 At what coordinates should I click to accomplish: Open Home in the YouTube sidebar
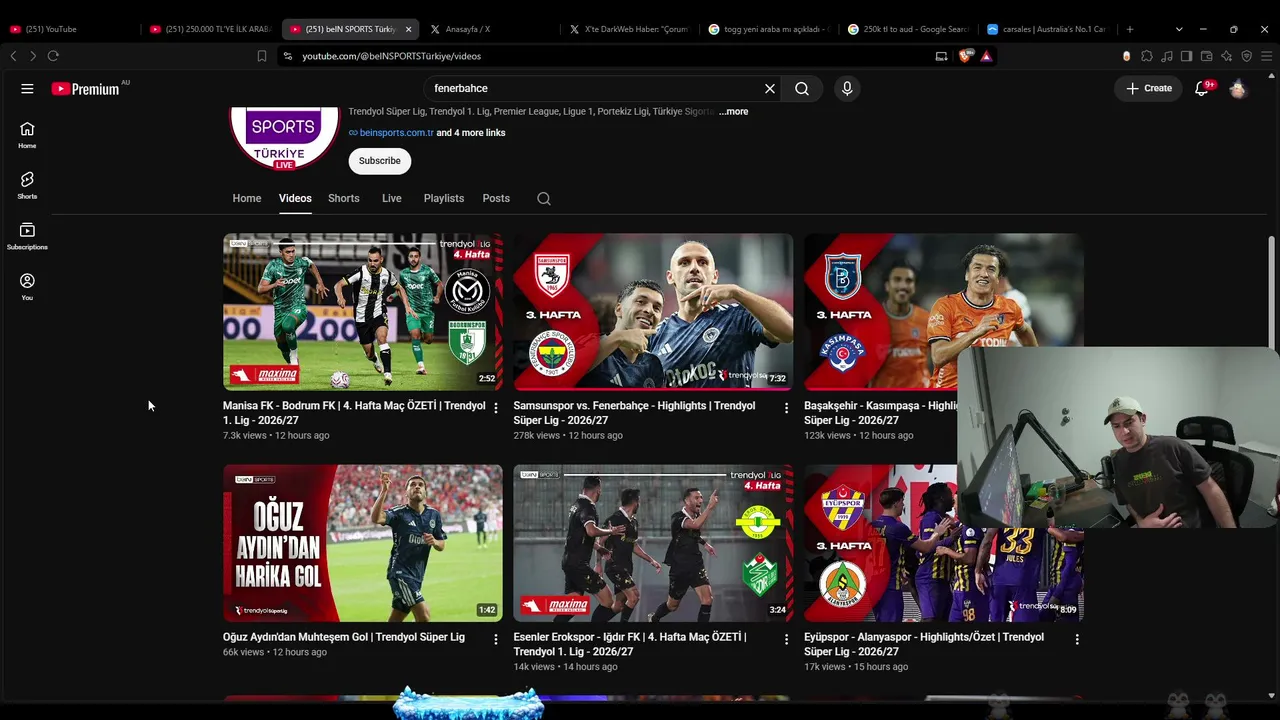(27, 135)
